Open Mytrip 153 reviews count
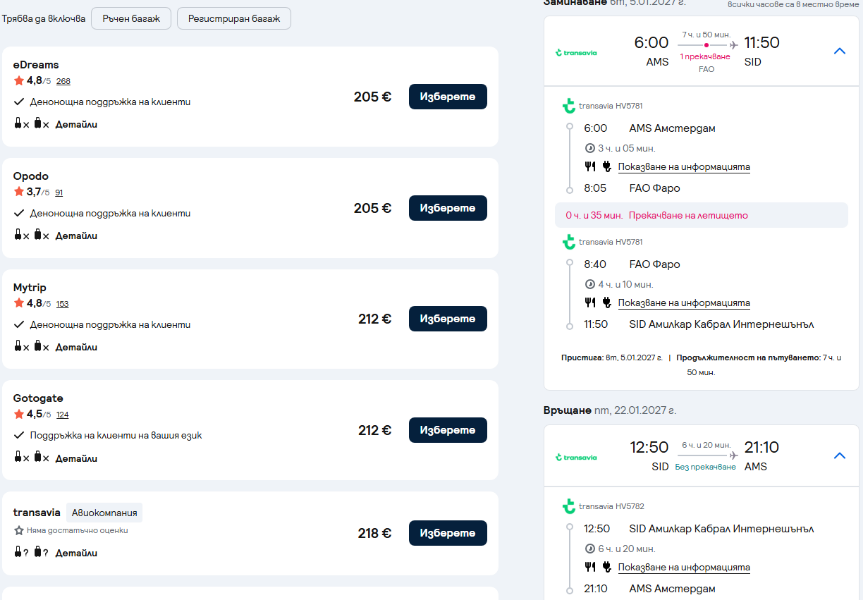Viewport: 863px width, 600px height. [62, 304]
